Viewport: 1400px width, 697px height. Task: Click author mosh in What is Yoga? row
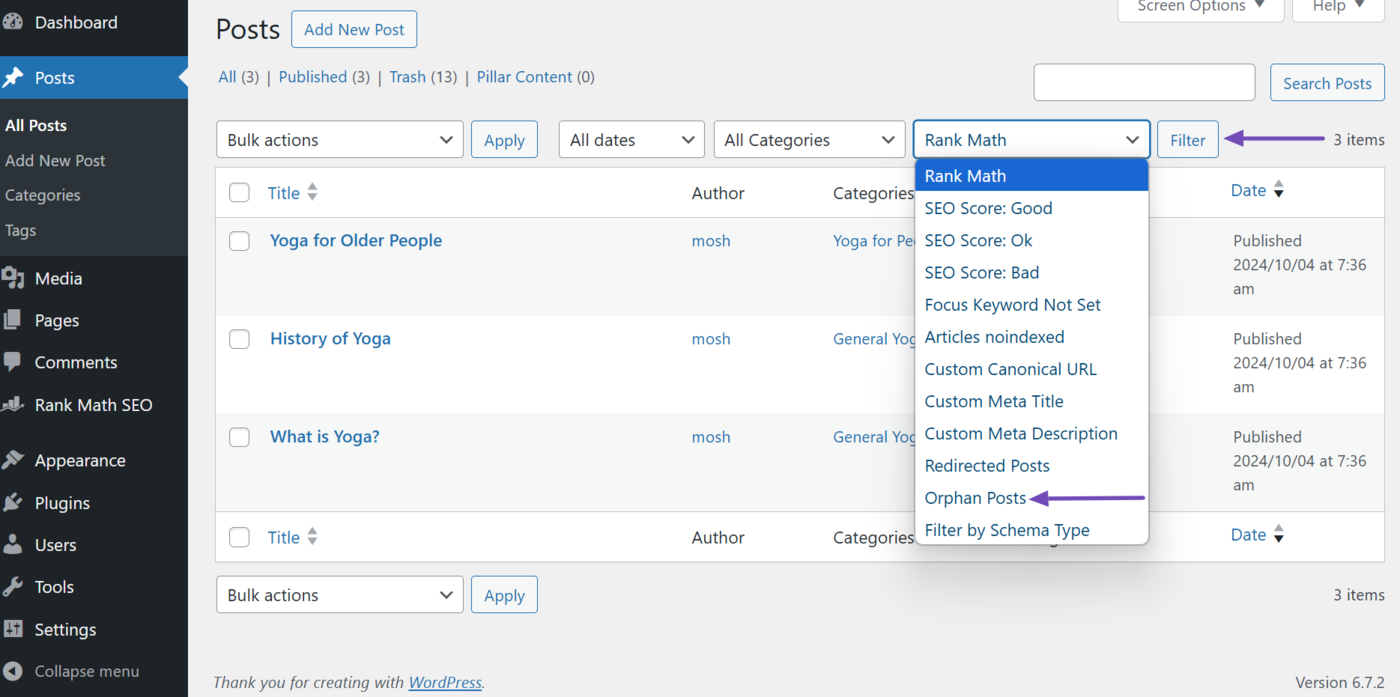[711, 437]
